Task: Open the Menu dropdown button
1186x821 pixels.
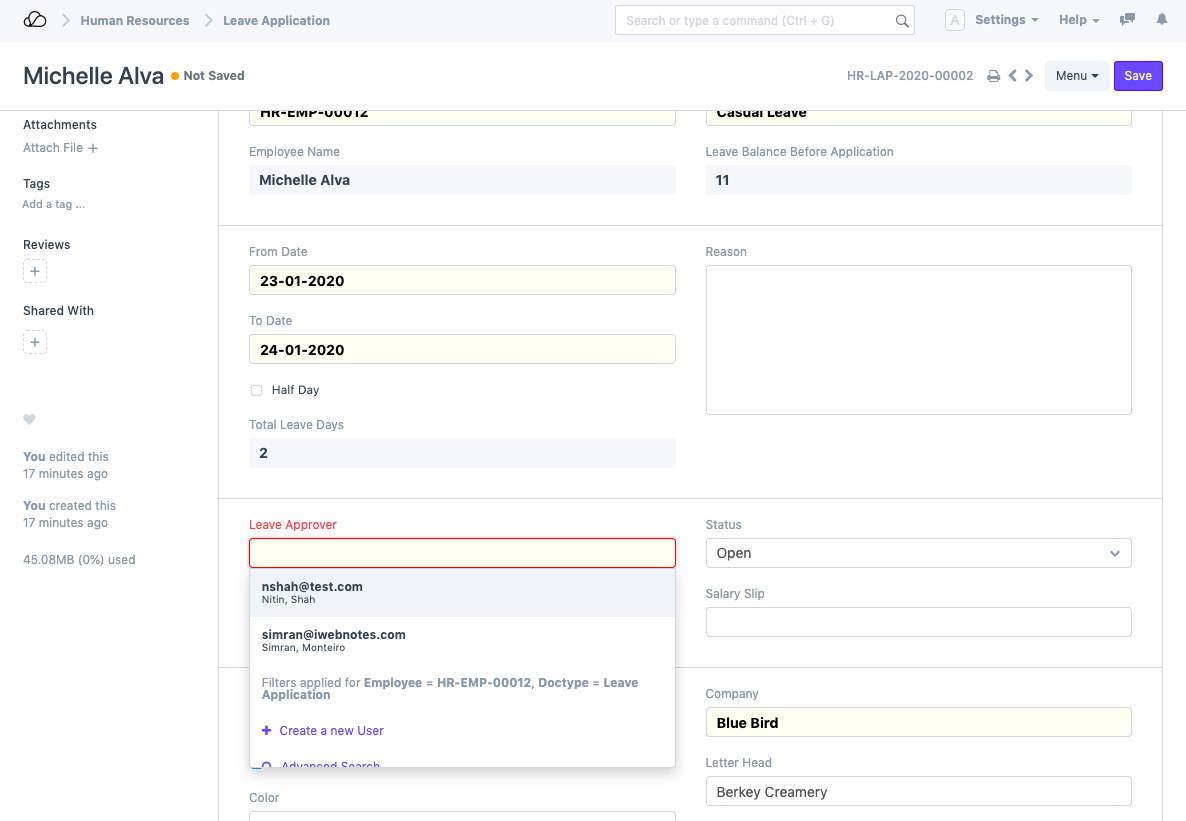Action: 1077,76
